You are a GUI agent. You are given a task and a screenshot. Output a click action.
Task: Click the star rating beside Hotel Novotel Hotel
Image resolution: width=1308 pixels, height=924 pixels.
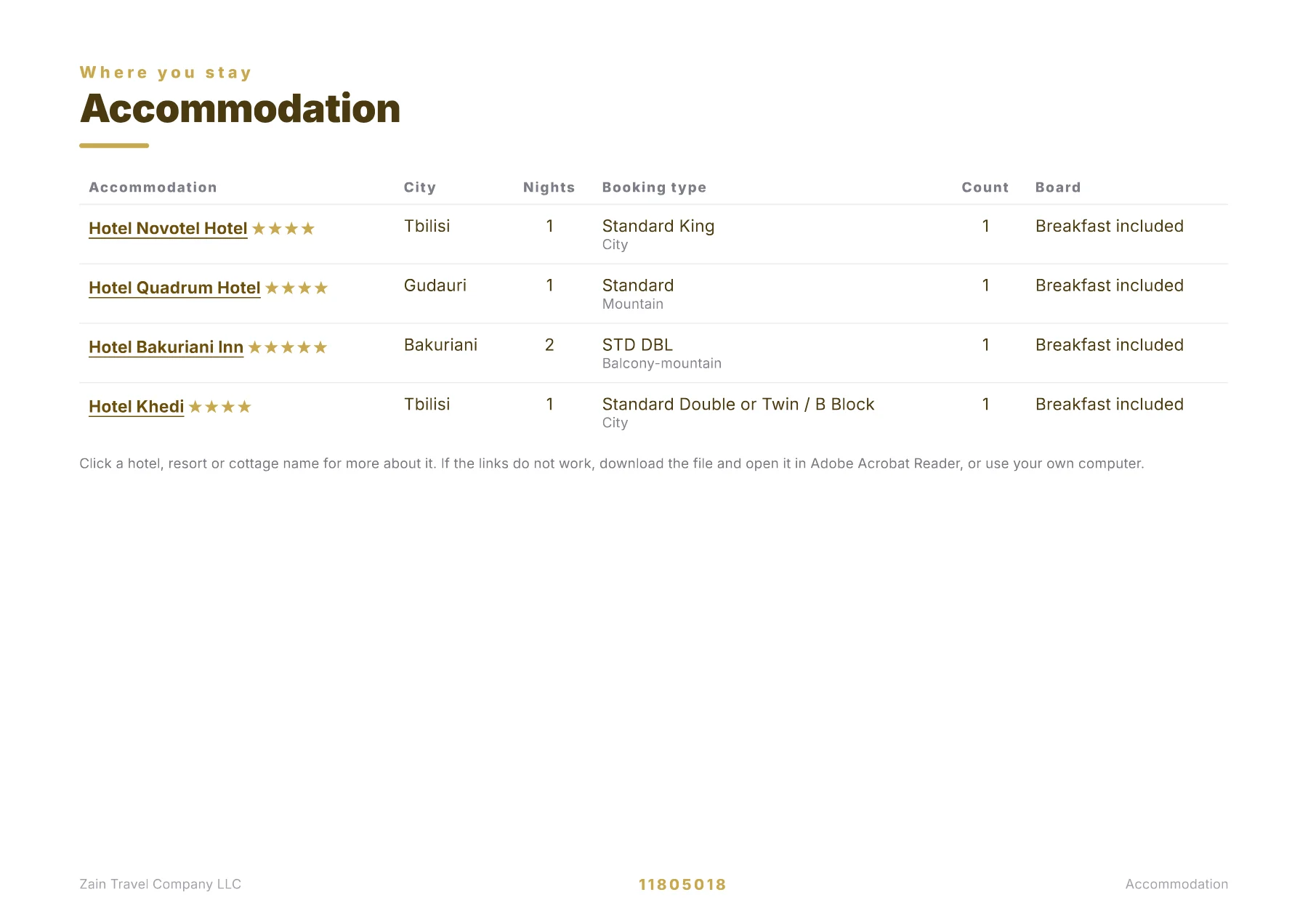(x=283, y=229)
